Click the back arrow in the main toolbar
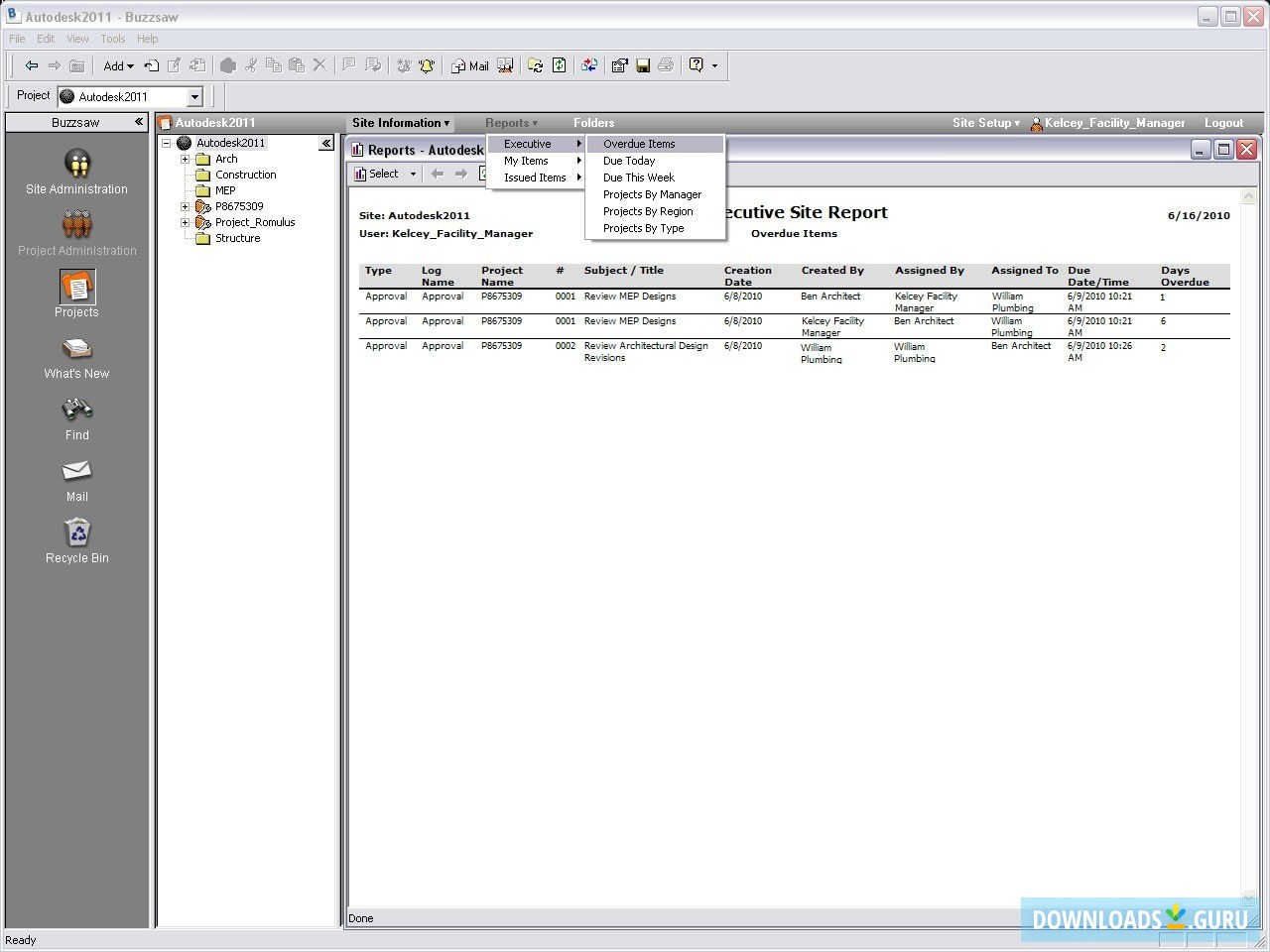Screen dimensions: 1270x952 coord(32,65)
